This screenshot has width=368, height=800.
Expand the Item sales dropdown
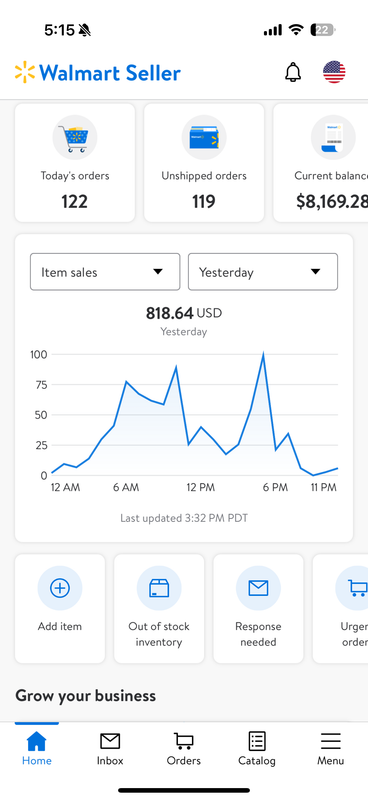coord(105,272)
